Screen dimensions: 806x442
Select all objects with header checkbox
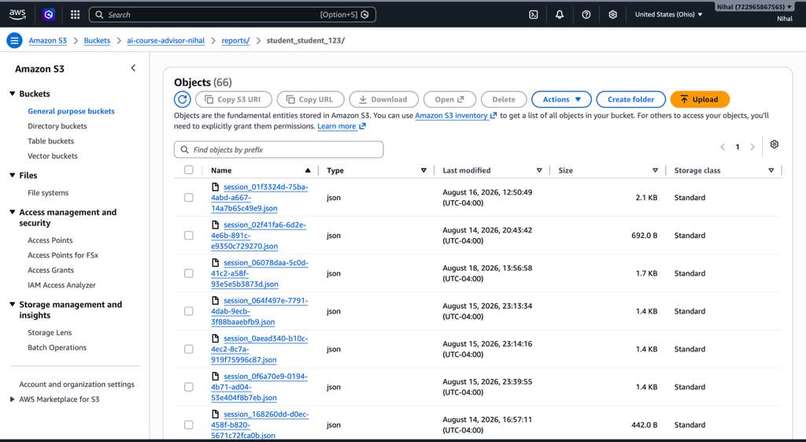(x=189, y=170)
